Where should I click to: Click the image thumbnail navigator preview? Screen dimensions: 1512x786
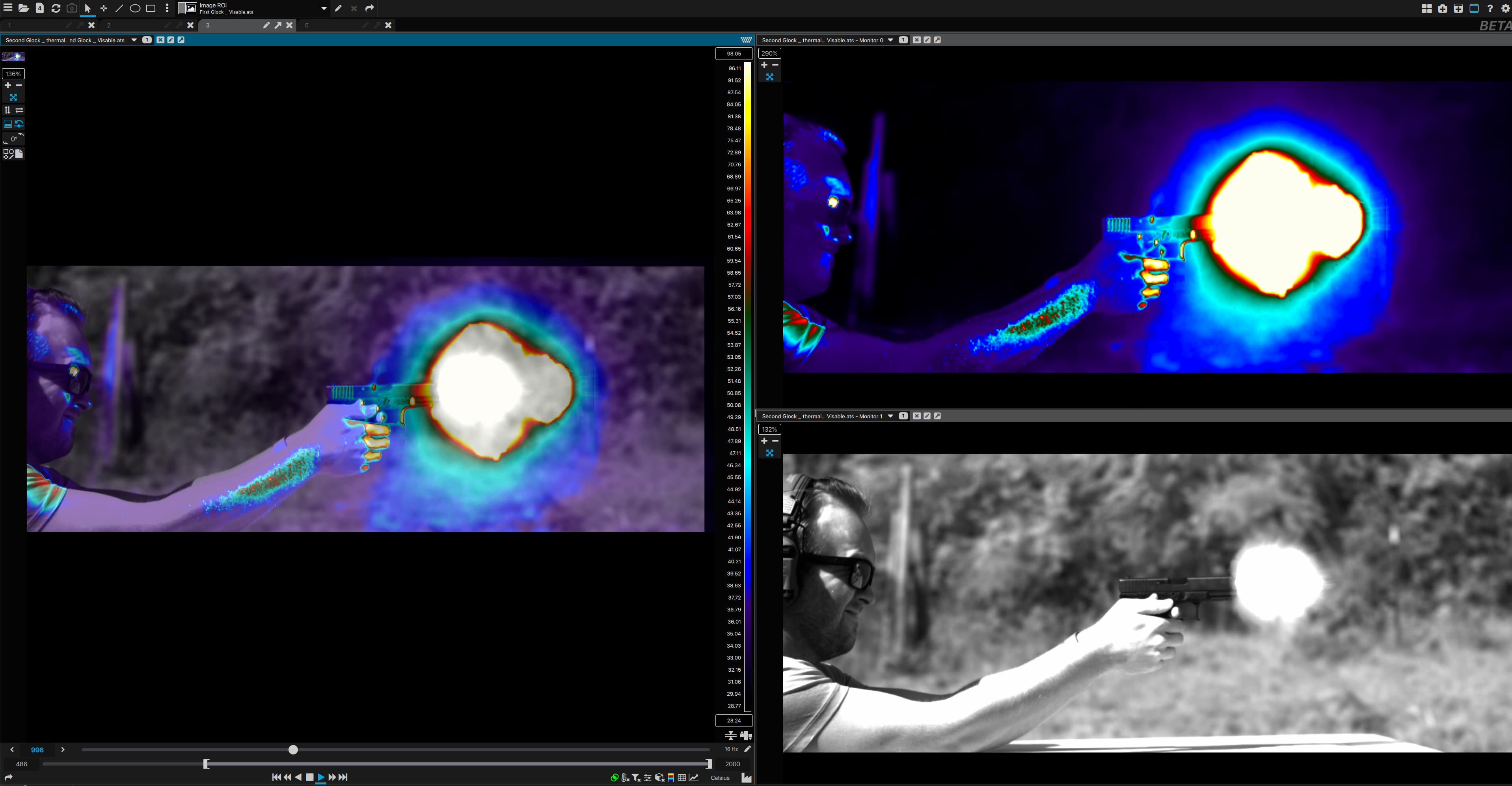click(x=13, y=56)
